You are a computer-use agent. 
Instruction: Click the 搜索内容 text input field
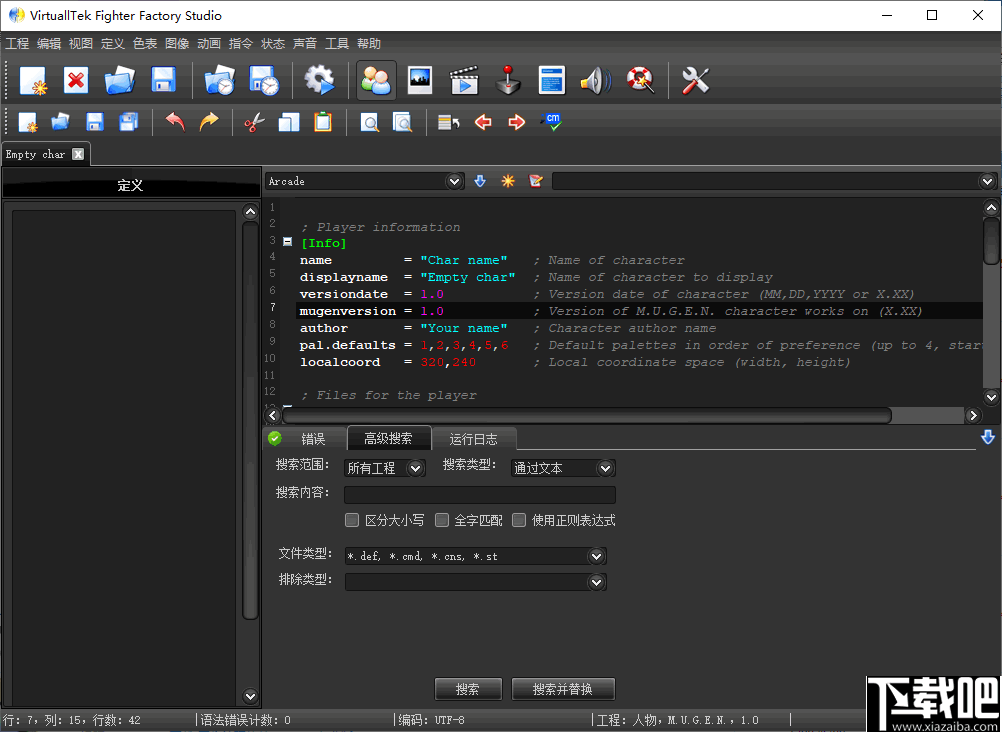tap(480, 494)
